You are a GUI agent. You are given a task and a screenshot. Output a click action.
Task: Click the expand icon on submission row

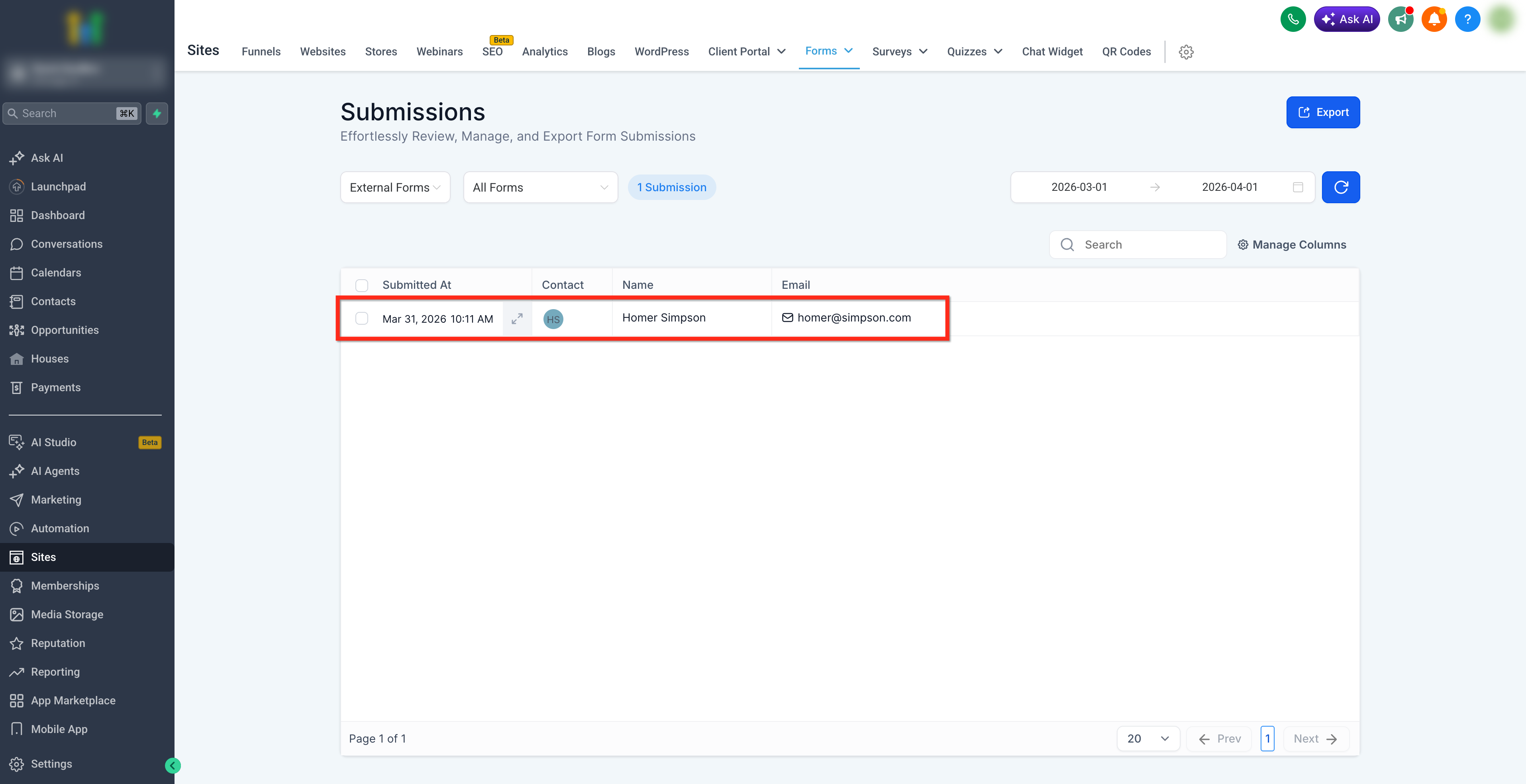[516, 318]
